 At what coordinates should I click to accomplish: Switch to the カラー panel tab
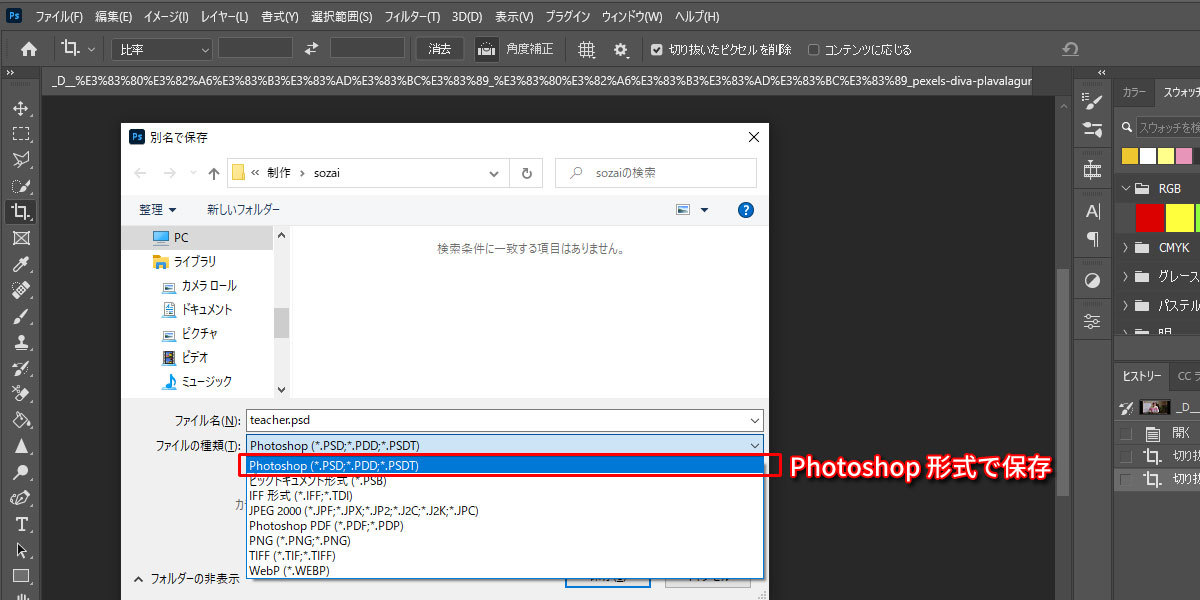pyautogui.click(x=1134, y=92)
